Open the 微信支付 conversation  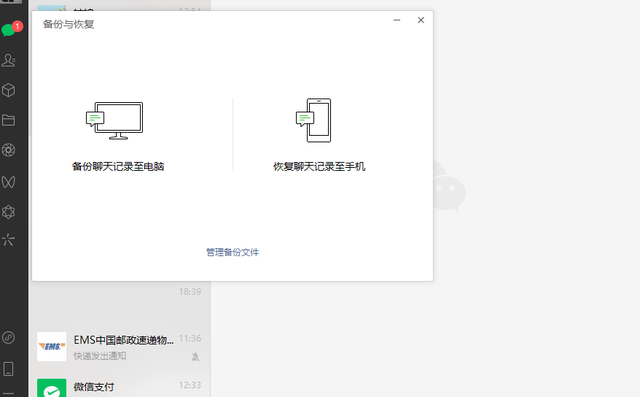[120, 384]
